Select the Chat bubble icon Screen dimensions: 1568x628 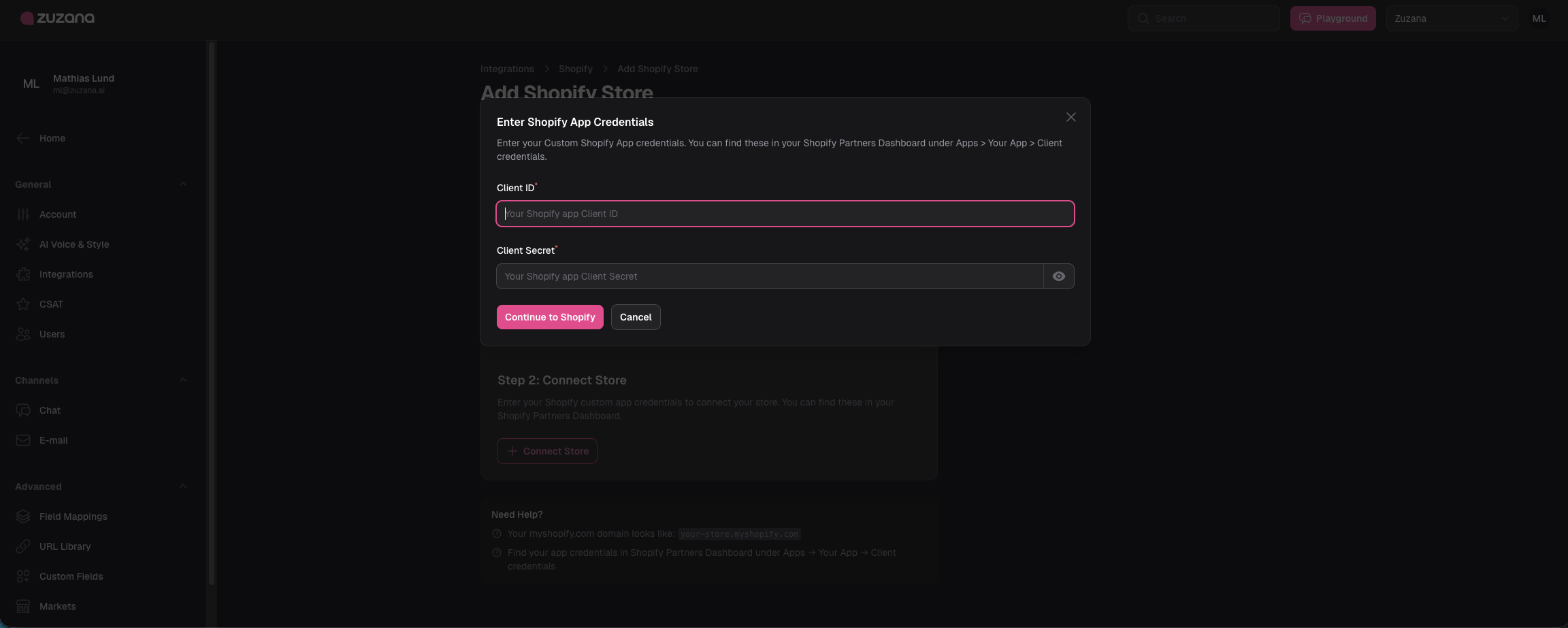(x=23, y=410)
